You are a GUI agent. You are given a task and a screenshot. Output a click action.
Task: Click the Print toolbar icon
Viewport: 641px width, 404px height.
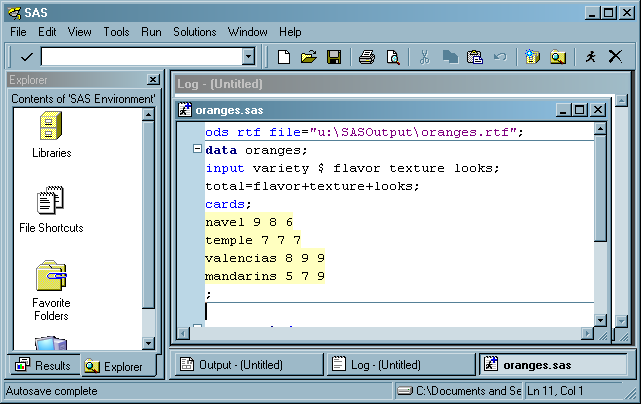click(x=367, y=57)
